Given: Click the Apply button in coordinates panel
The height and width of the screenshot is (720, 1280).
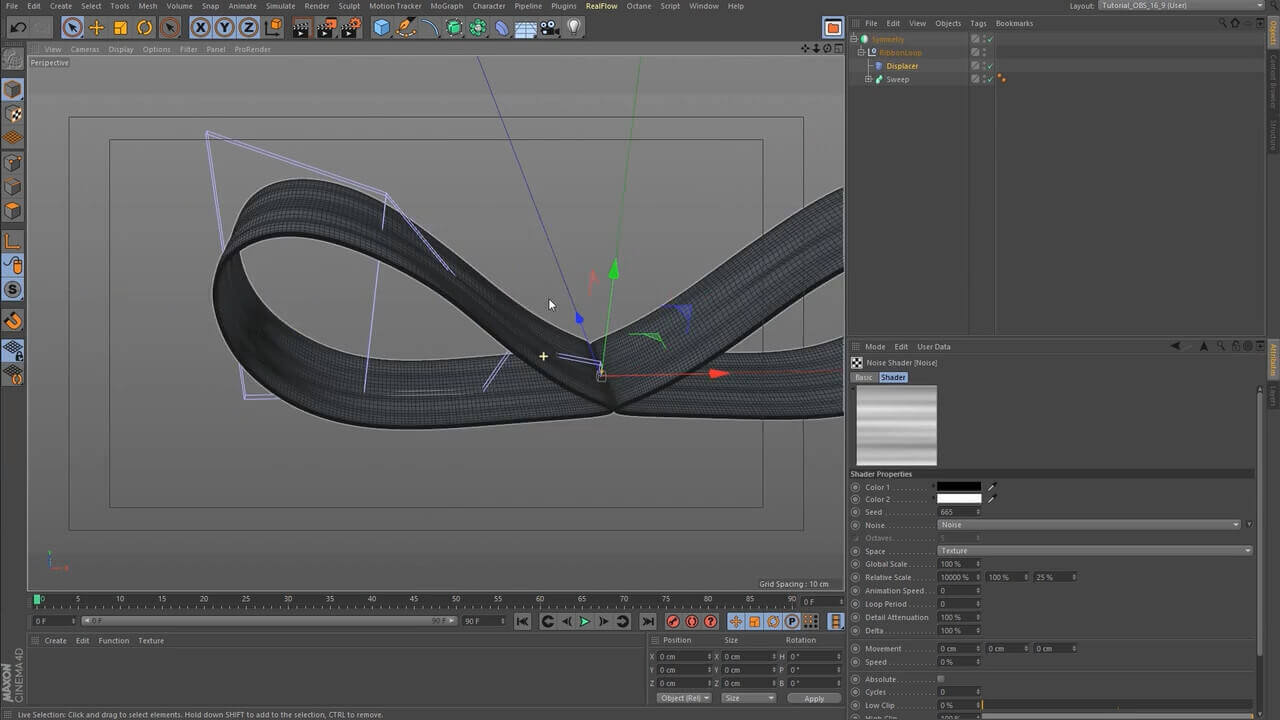Looking at the screenshot, I should [813, 698].
